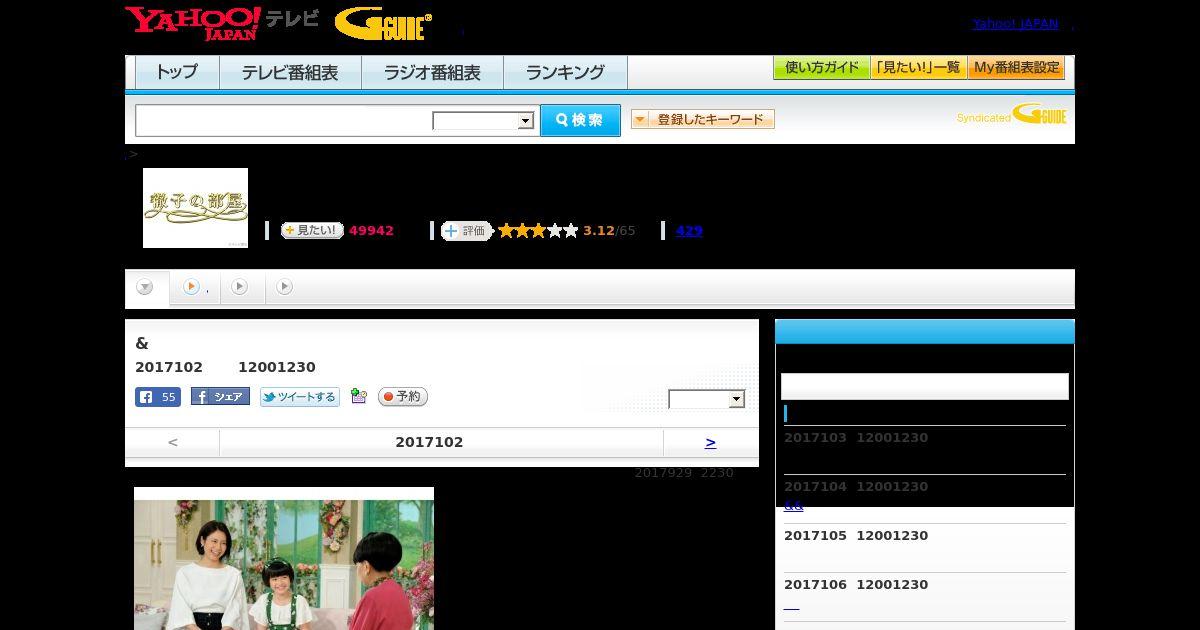Open the Yahoo! JAPAN テレビ logo
1200x630 pixels.
pos(222,22)
